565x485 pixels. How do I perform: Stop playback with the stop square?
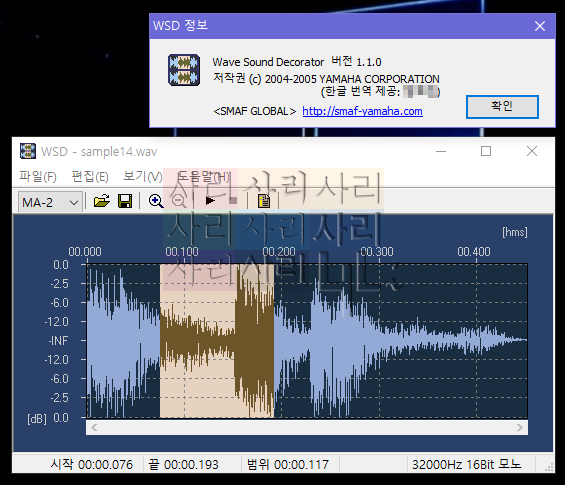233,200
